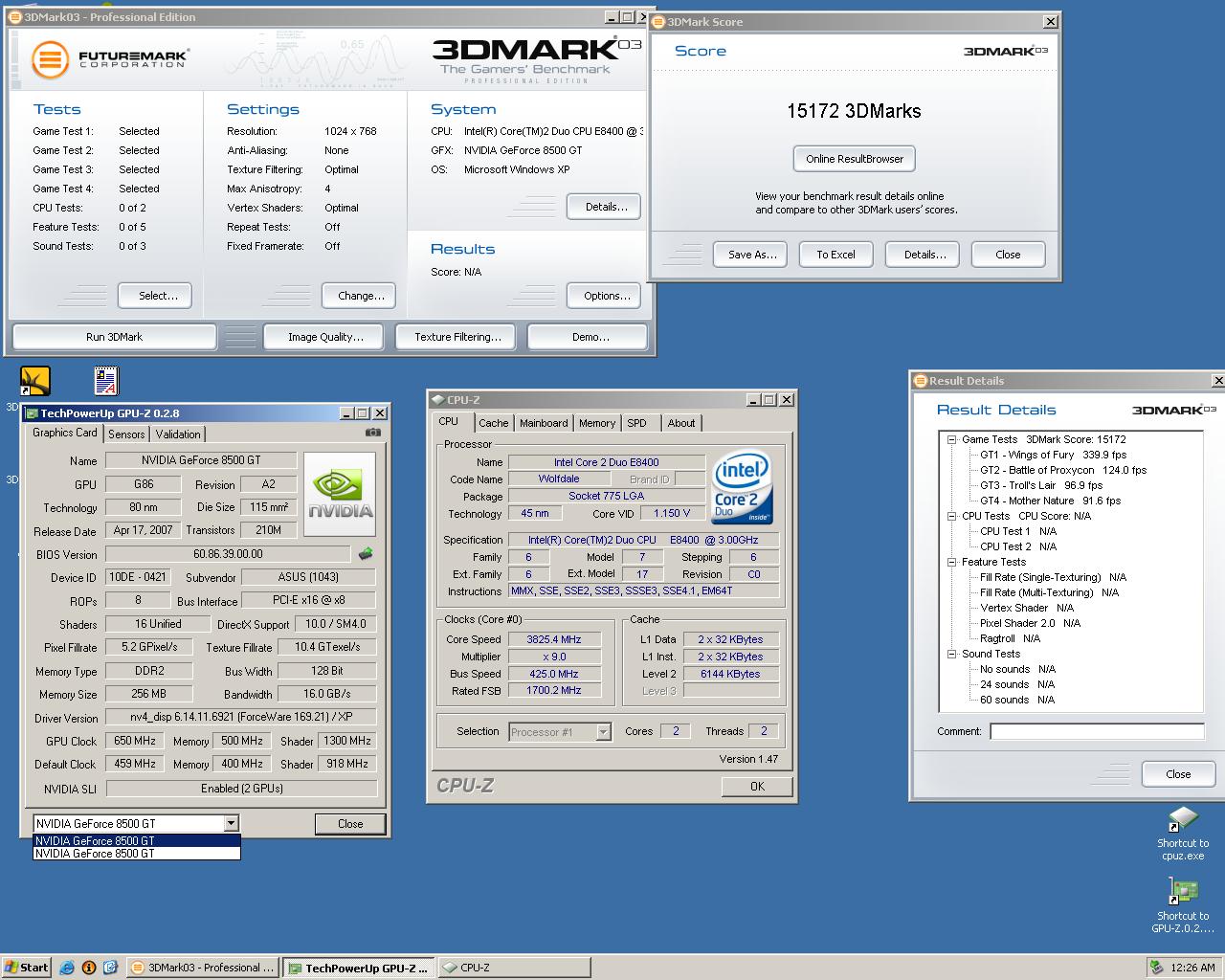Click Close in the GPU-Z window
The image size is (1225, 980).
tap(350, 824)
